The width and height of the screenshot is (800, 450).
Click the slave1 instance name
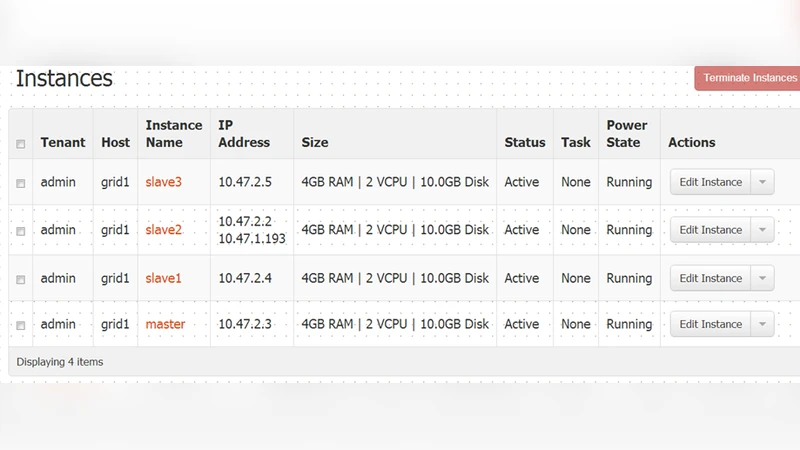point(164,278)
